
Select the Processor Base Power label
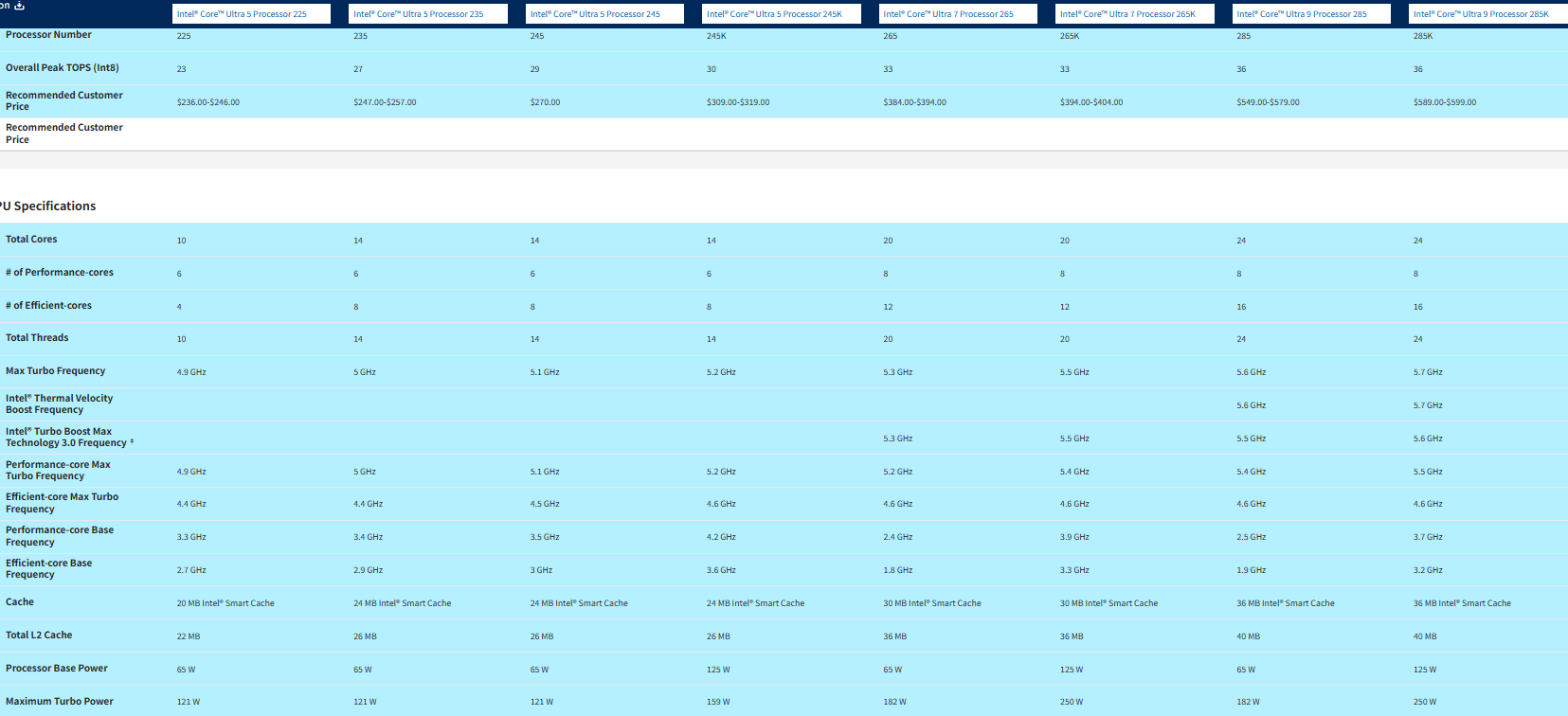(x=57, y=669)
